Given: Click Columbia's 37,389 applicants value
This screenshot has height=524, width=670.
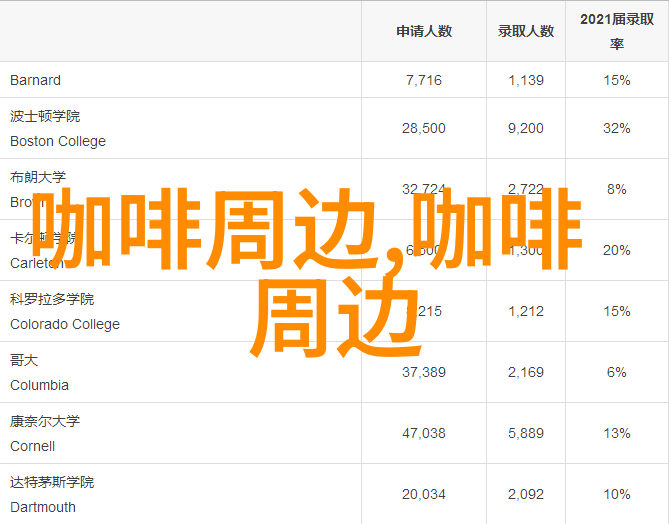Looking at the screenshot, I should 424,372.
